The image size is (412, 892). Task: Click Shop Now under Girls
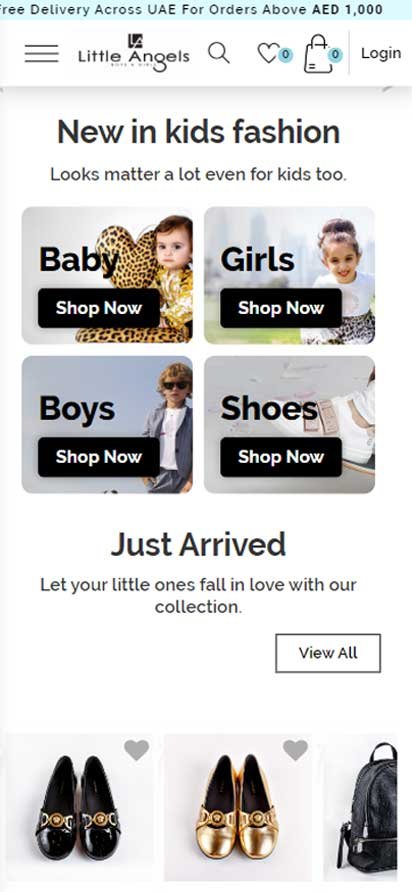click(281, 308)
